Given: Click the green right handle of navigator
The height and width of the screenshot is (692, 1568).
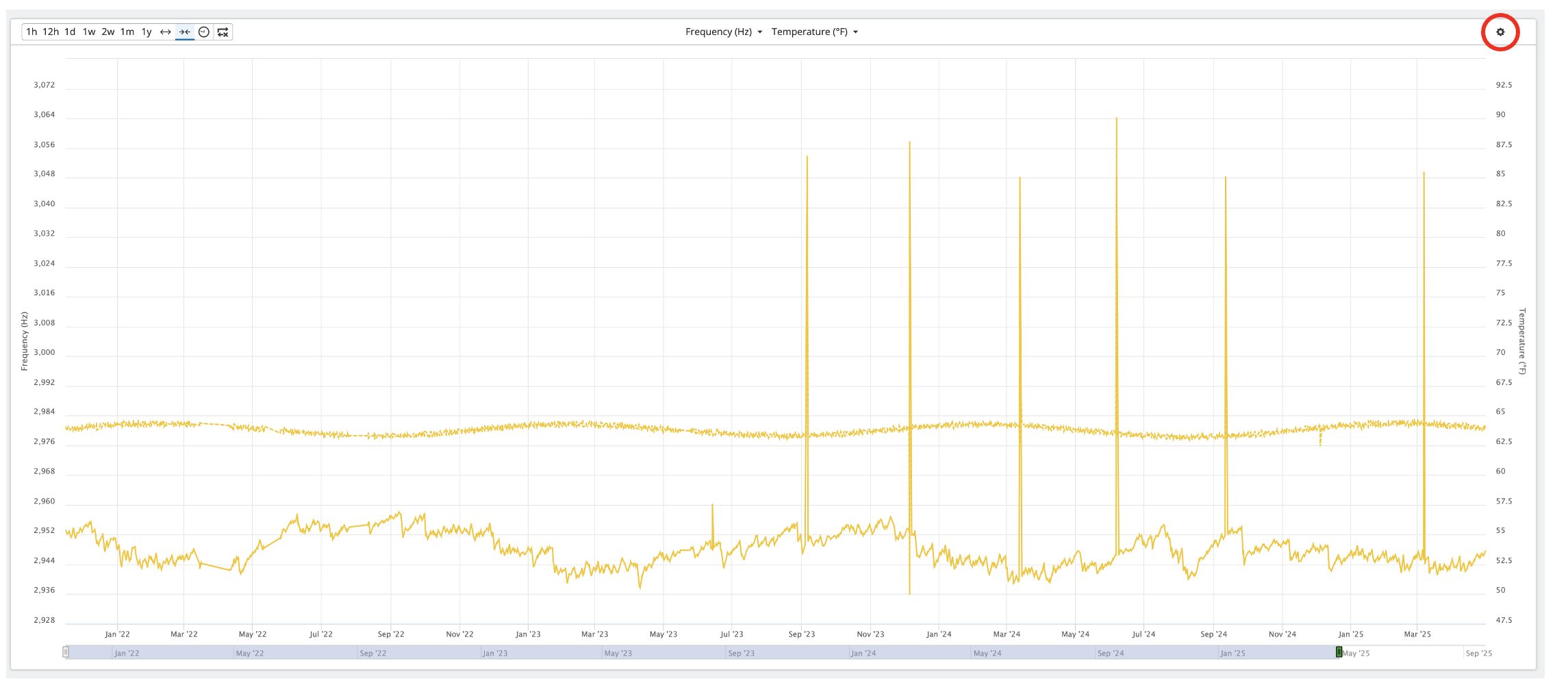Looking at the screenshot, I should click(x=1339, y=652).
